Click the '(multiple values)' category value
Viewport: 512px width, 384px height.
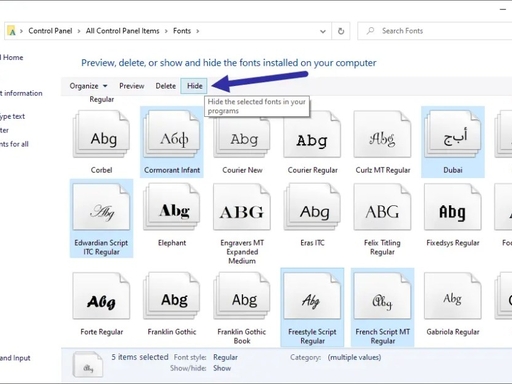coord(354,357)
